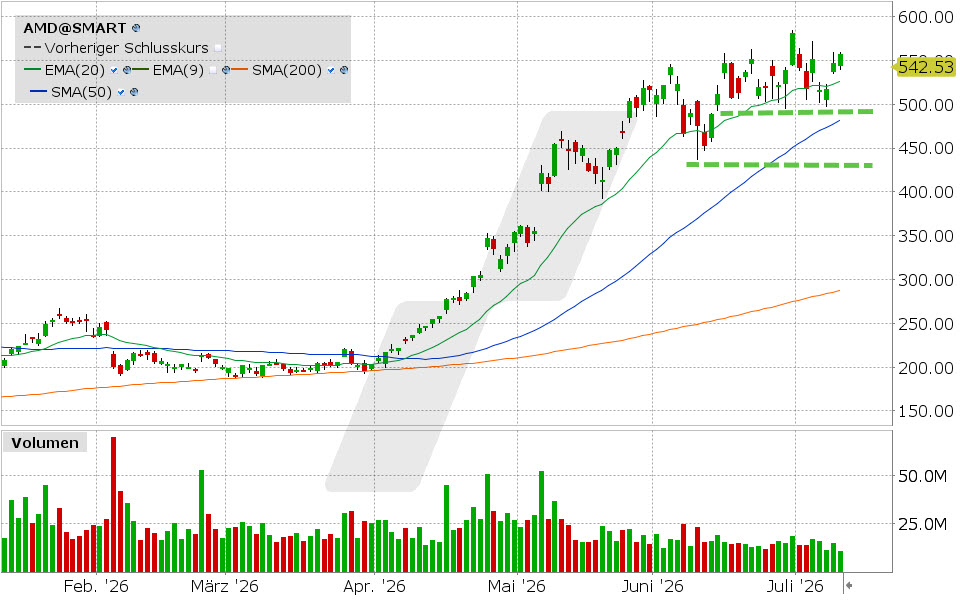Screen dimensions: 960x600
Task: Click the AMD@SMART legend title
Action: (75, 28)
